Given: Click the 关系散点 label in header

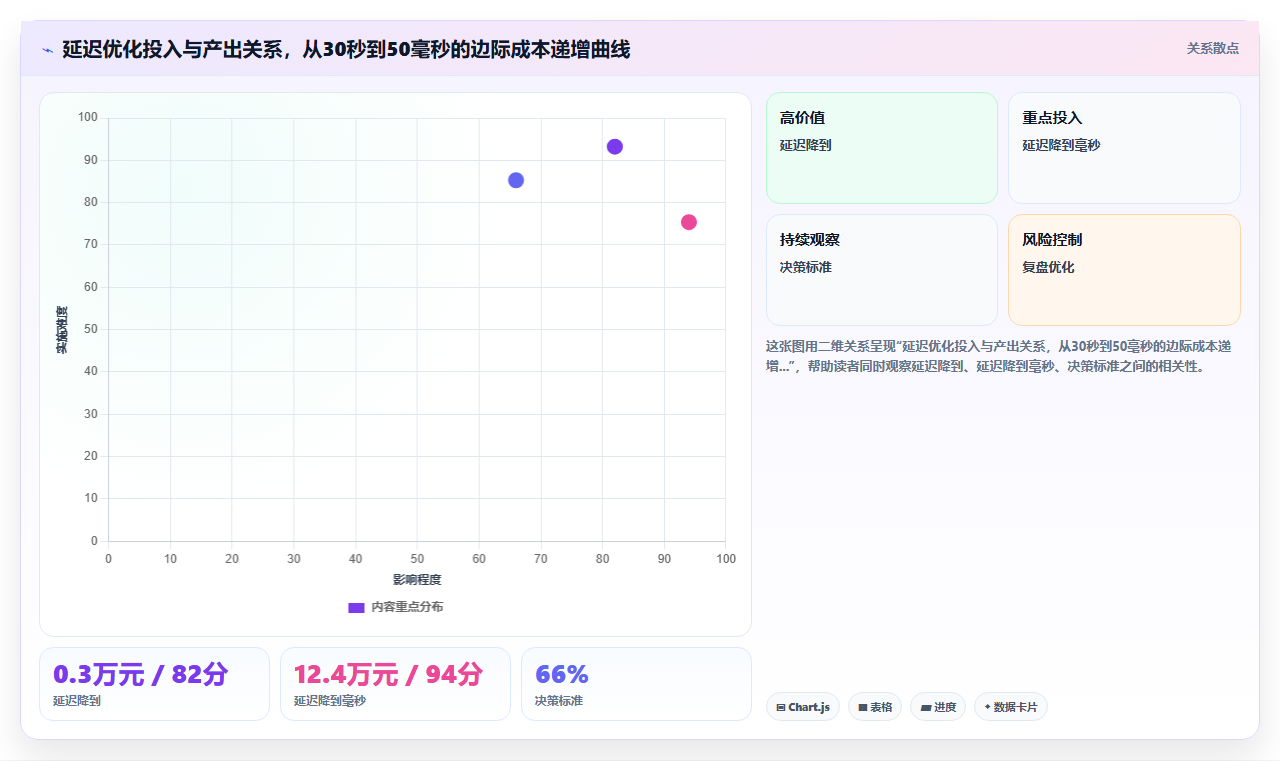Looking at the screenshot, I should tap(1212, 48).
